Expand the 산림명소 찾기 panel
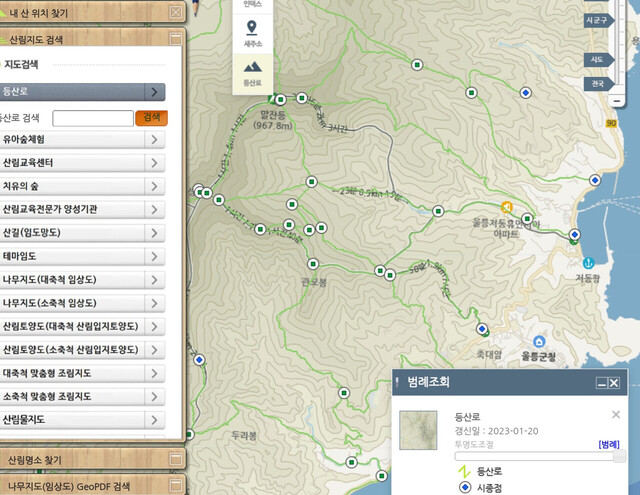The height and width of the screenshot is (495, 640). point(176,459)
